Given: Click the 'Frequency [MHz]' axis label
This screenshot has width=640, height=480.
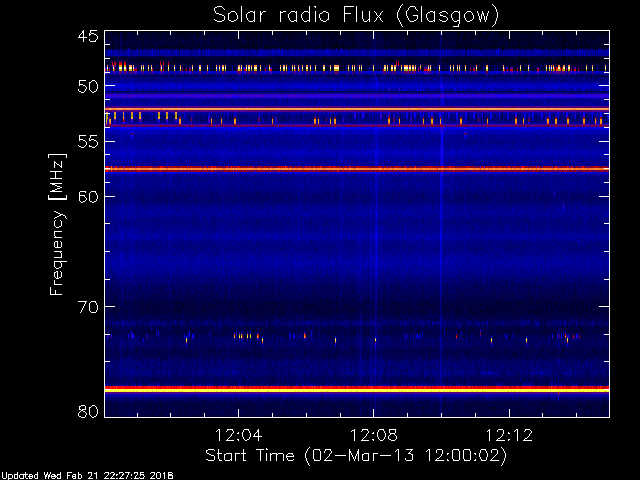Looking at the screenshot, I should [x=57, y=224].
